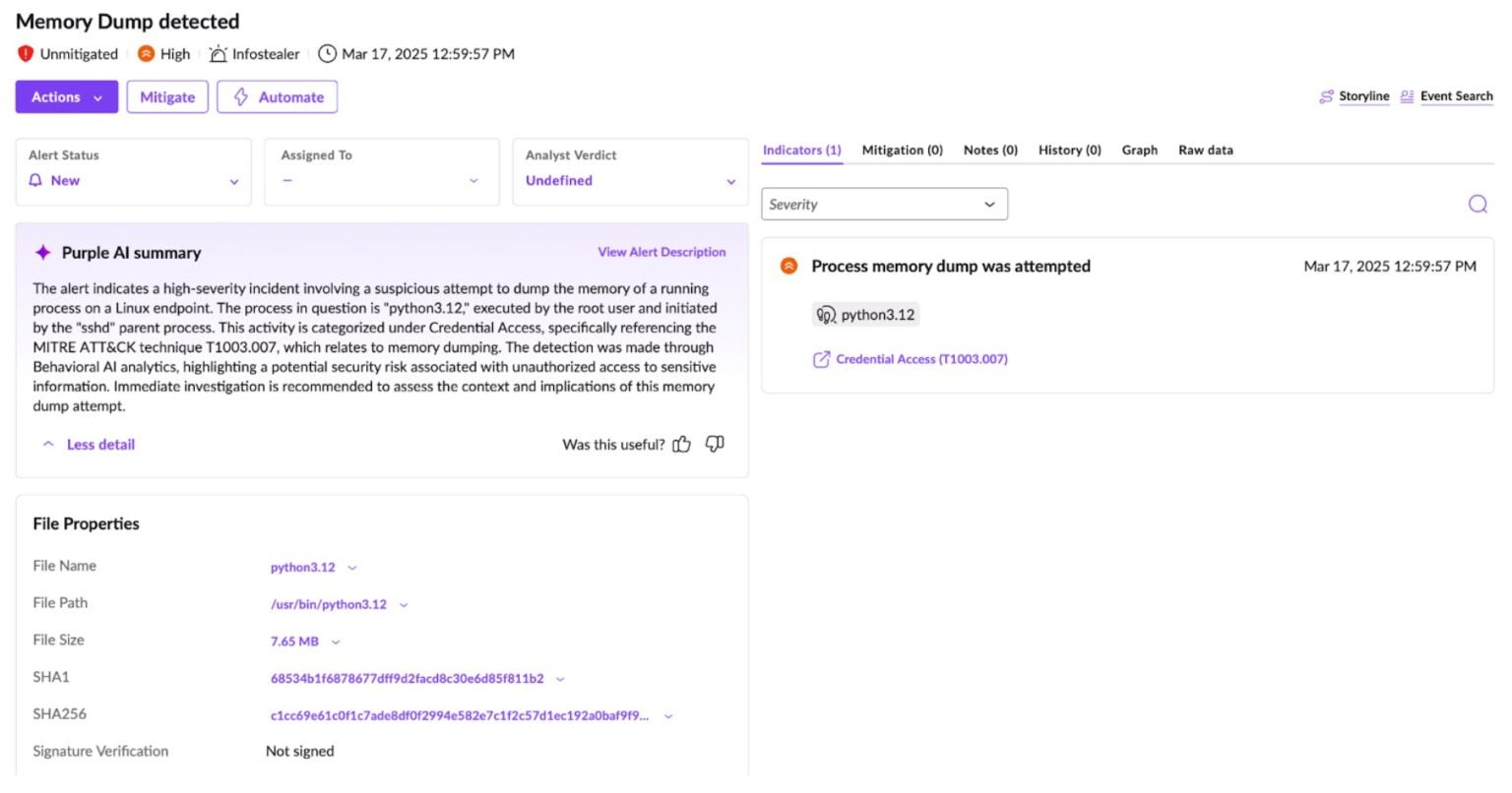Click the thumbs up feedback icon
Screen dimensions: 1512x793
click(x=681, y=445)
